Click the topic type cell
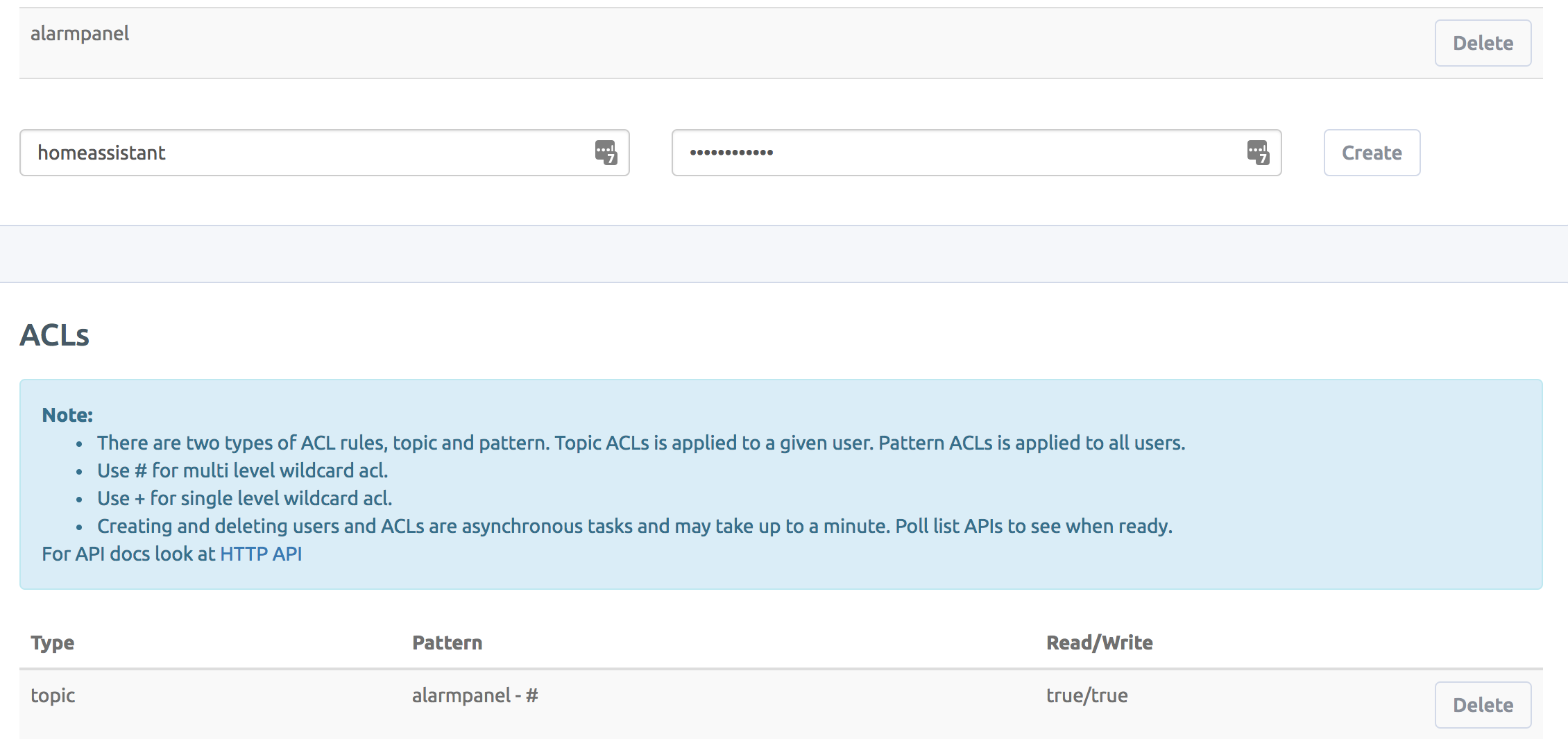Viewport: 1568px width, 739px height. [53, 695]
